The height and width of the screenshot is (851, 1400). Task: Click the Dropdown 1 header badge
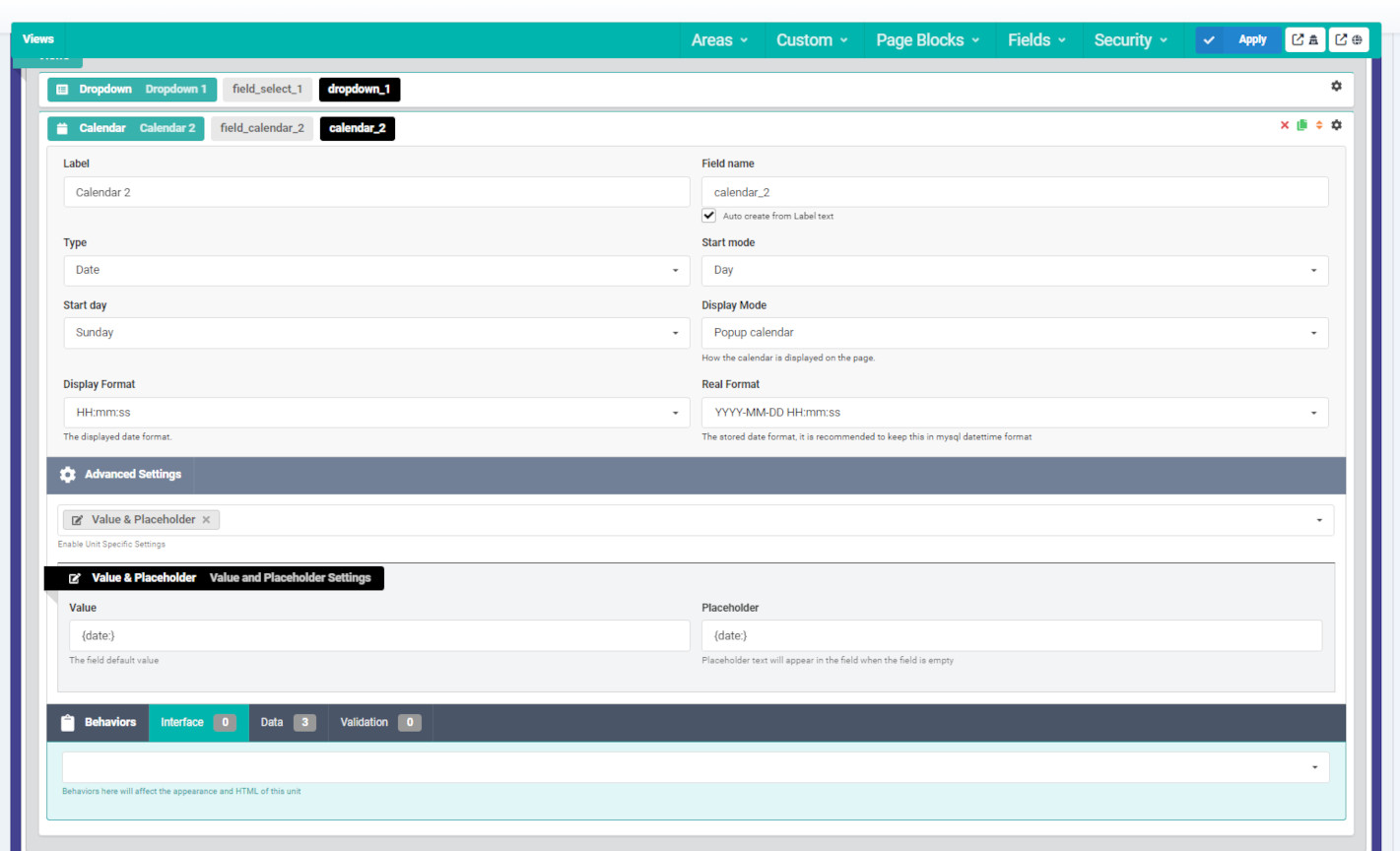tap(132, 89)
